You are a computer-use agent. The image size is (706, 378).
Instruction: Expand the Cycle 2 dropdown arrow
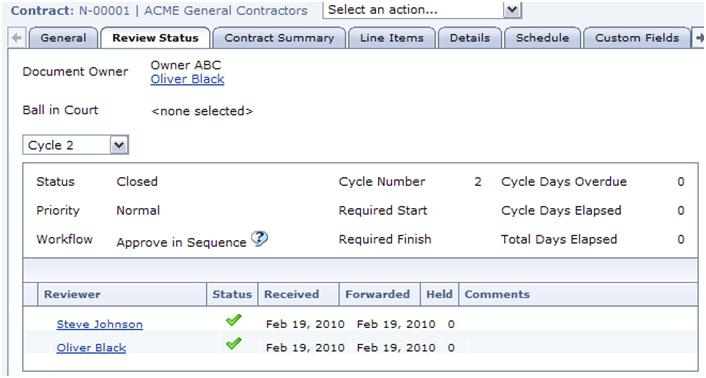[119, 145]
